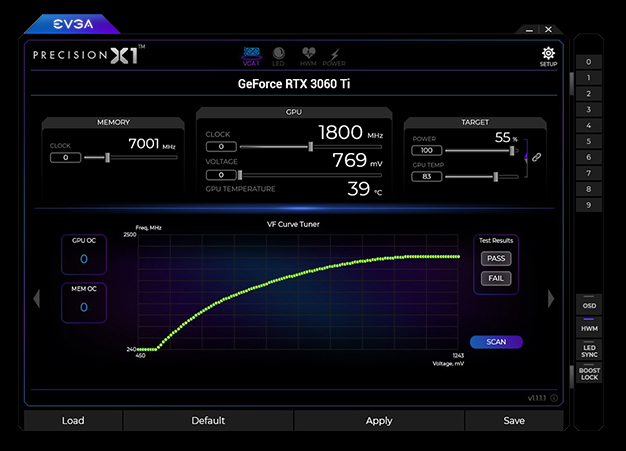
Task: Toggle the OSD overlay
Action: (589, 305)
